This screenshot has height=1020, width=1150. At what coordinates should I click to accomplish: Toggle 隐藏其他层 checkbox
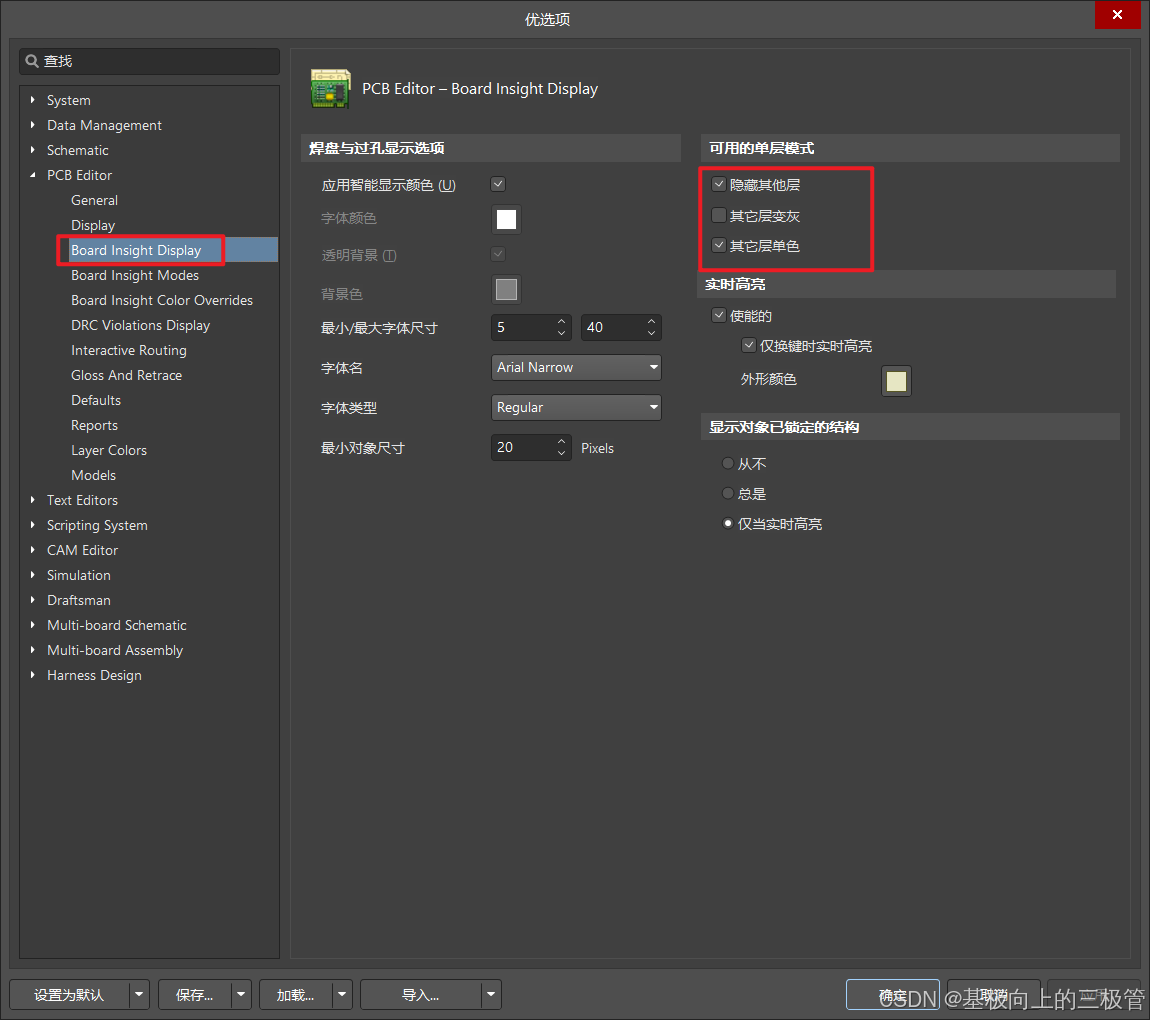click(719, 185)
